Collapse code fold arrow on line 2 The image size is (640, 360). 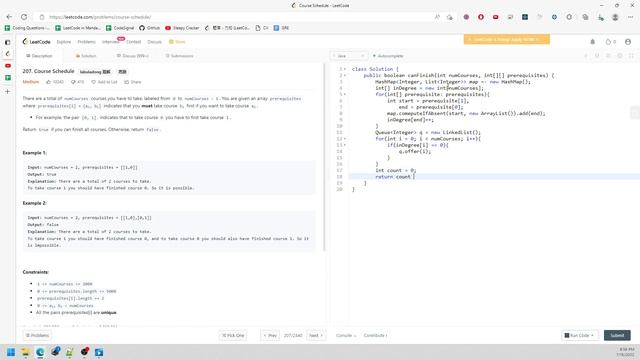tap(345, 76)
